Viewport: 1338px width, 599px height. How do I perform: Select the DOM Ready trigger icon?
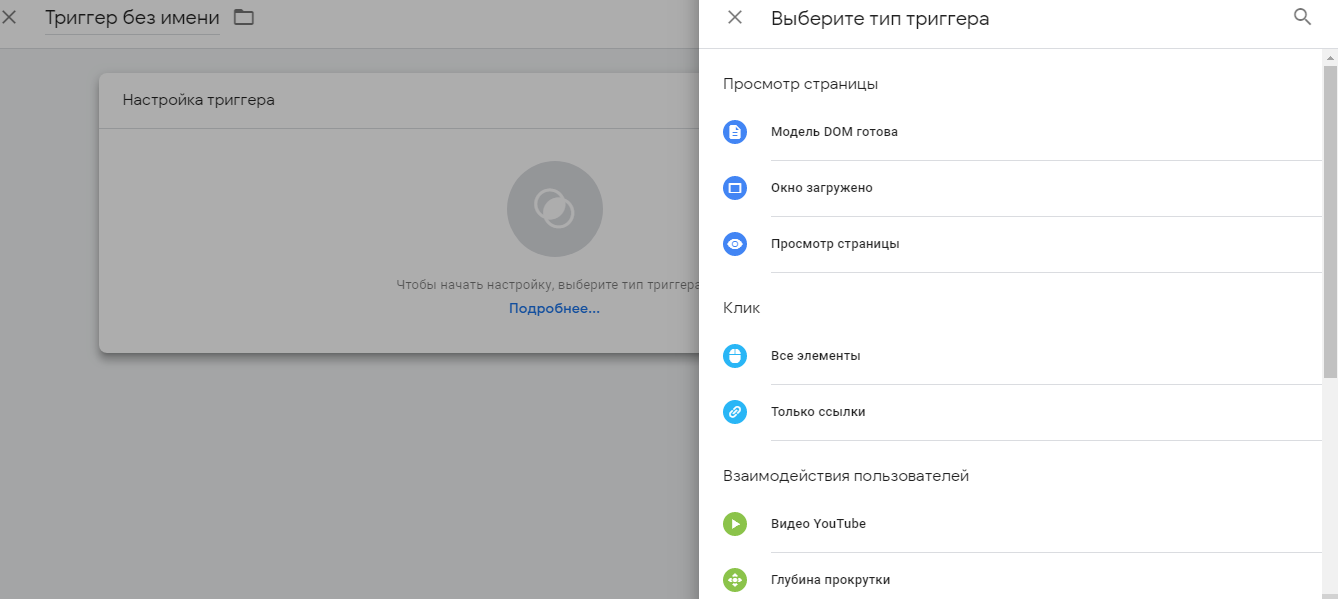pos(736,131)
